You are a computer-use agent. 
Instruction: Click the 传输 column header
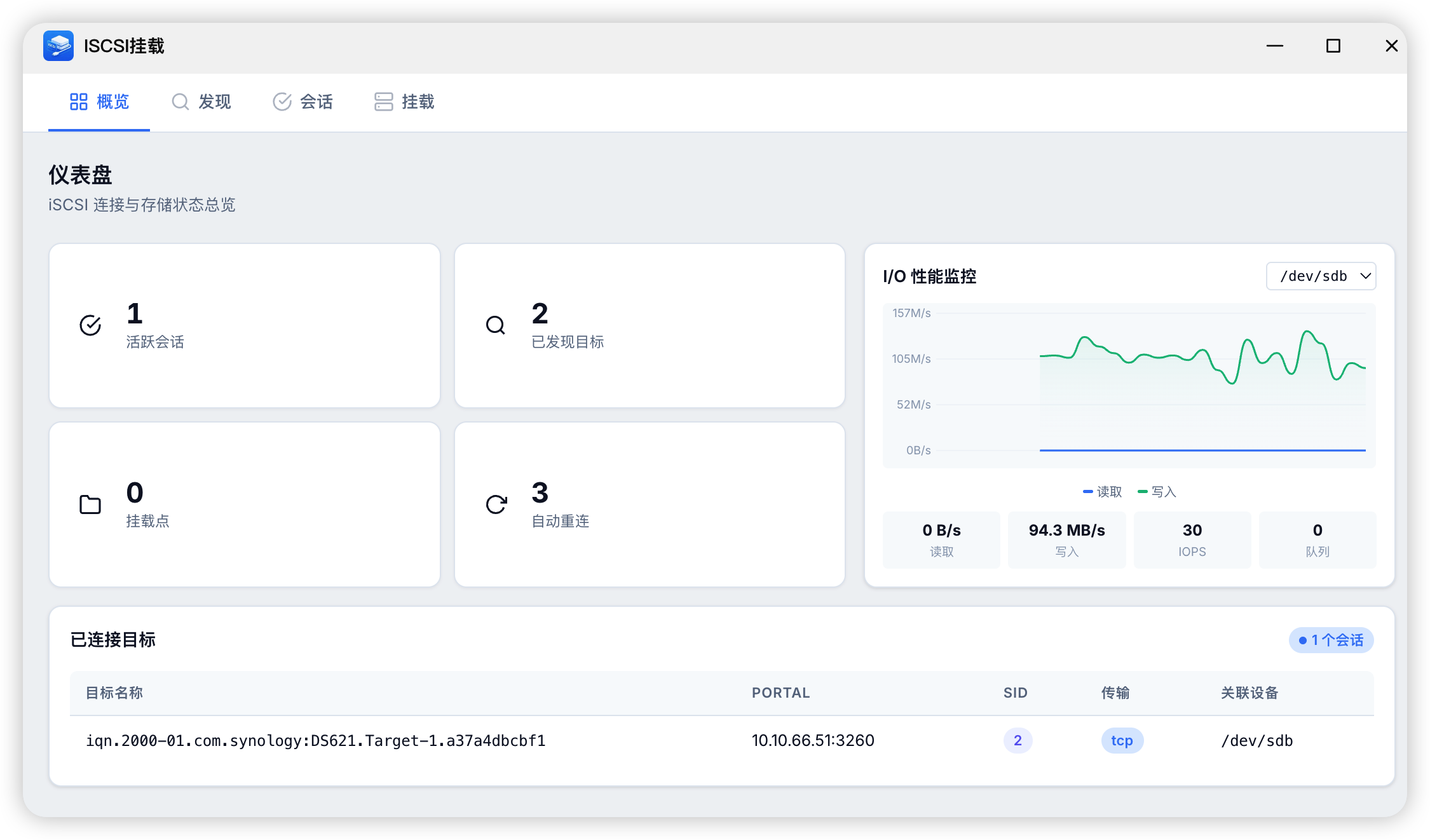(x=1115, y=693)
